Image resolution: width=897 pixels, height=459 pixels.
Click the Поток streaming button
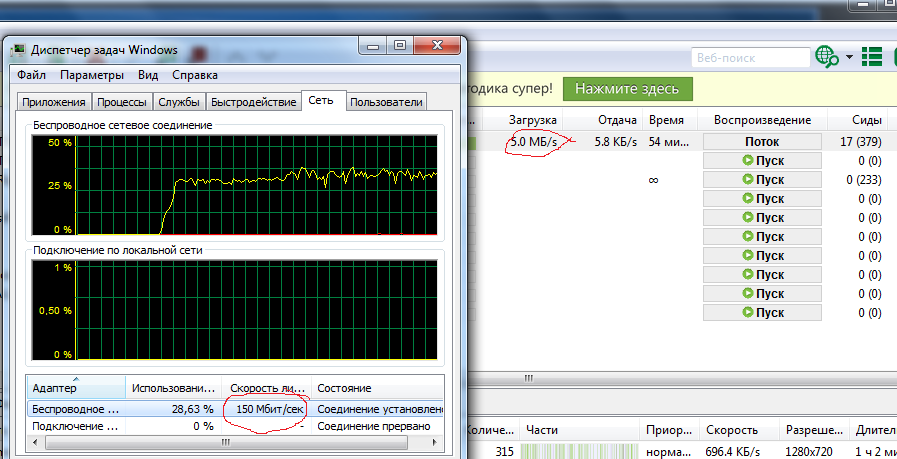click(x=762, y=142)
